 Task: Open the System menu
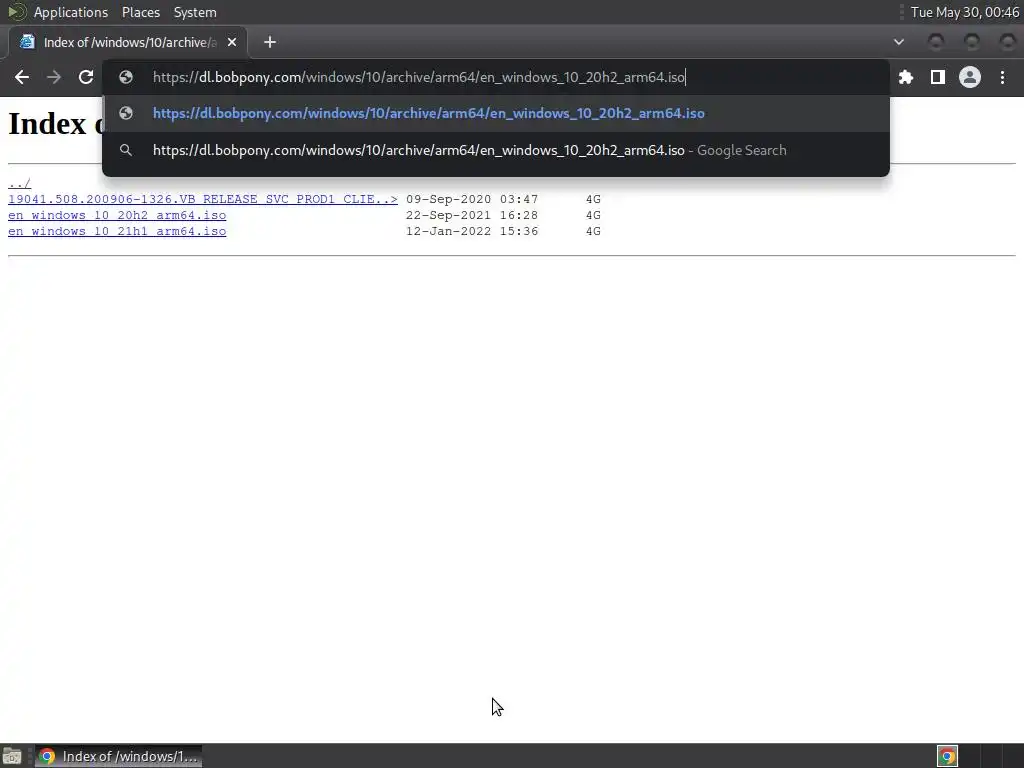tap(195, 12)
